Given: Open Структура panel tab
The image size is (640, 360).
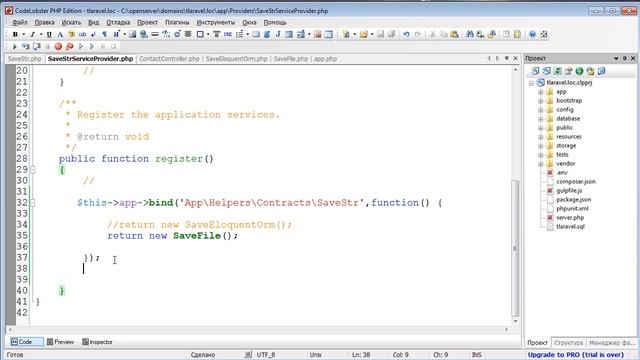Looking at the screenshot, I should click(569, 342).
